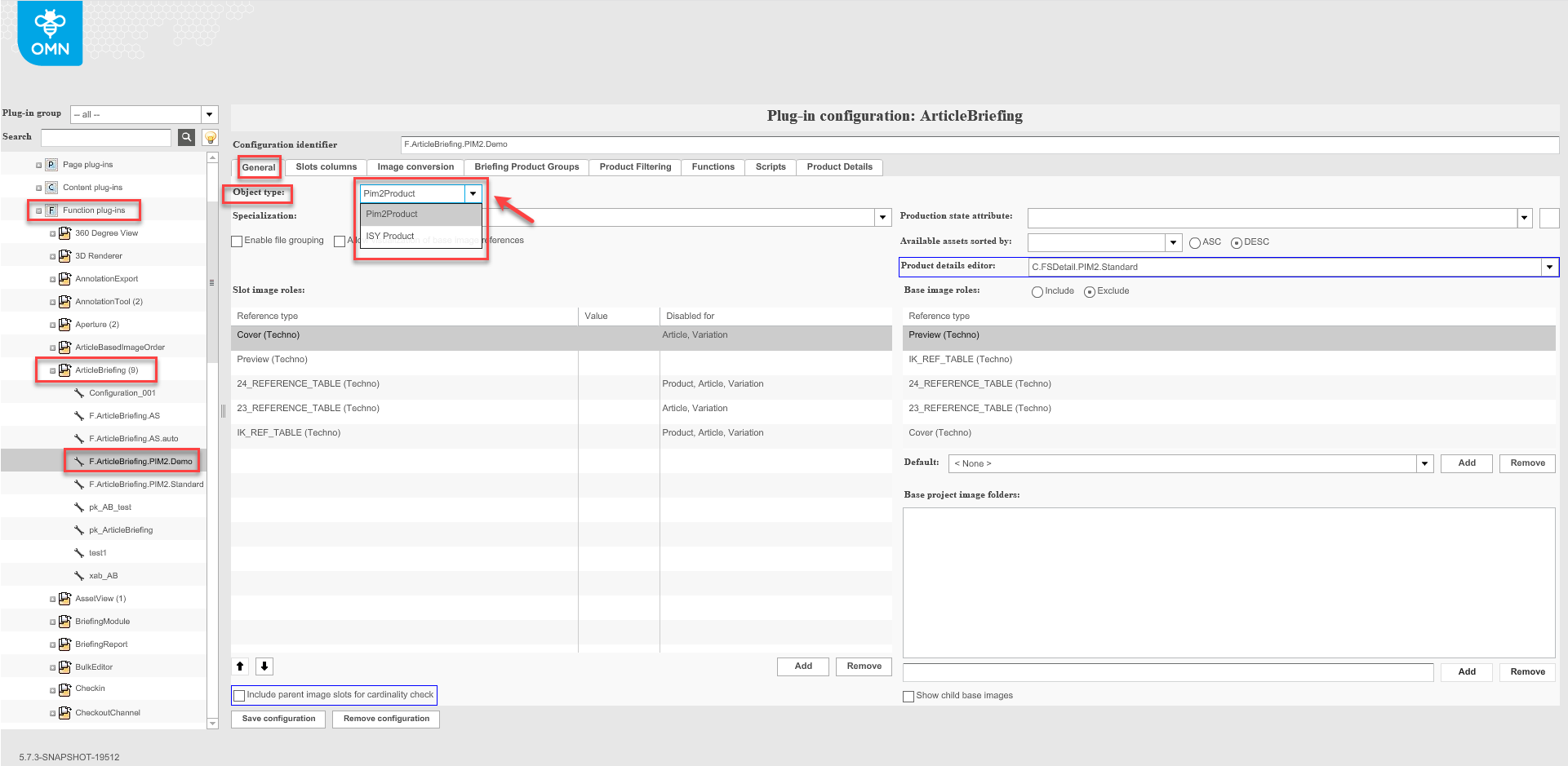The height and width of the screenshot is (766, 1568).
Task: Click wrench icon beside pk_ArticleBriefing
Action: (x=79, y=530)
